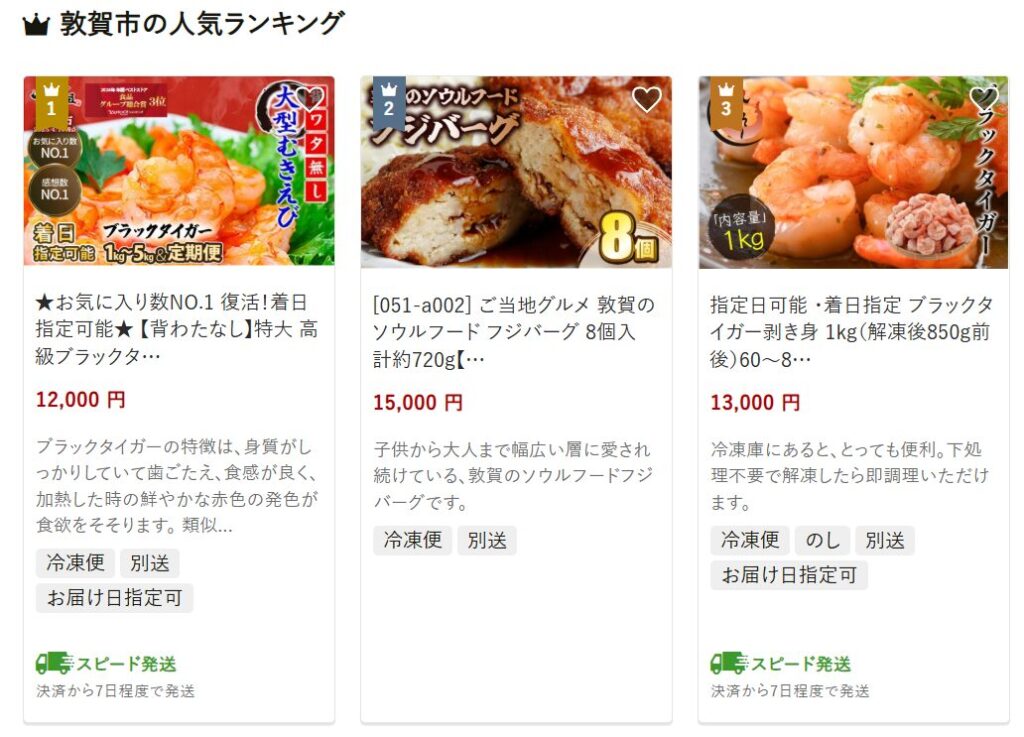The width and height of the screenshot is (1024, 737).
Task: Open ★お気に入り数NO.1 復活 product title
Action: click(177, 329)
